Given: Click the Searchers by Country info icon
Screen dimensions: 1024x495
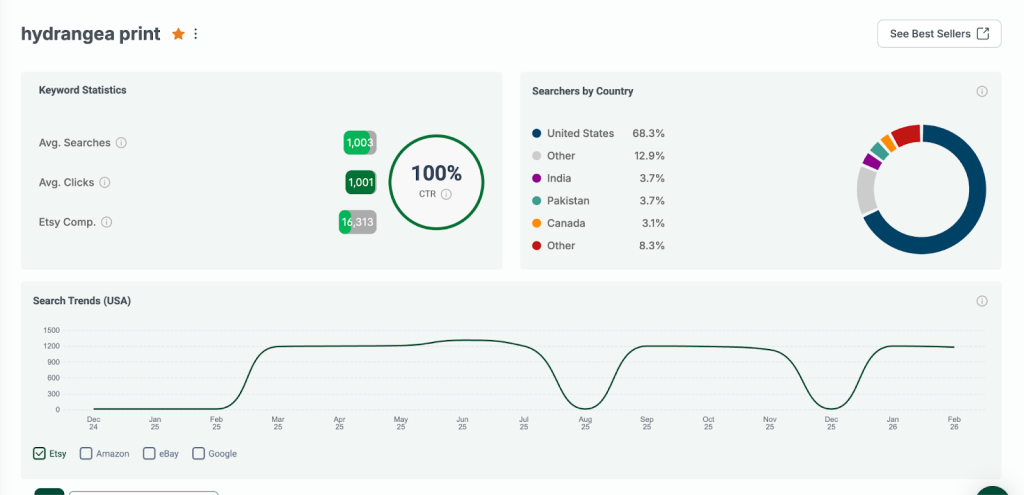Looking at the screenshot, I should [x=982, y=92].
